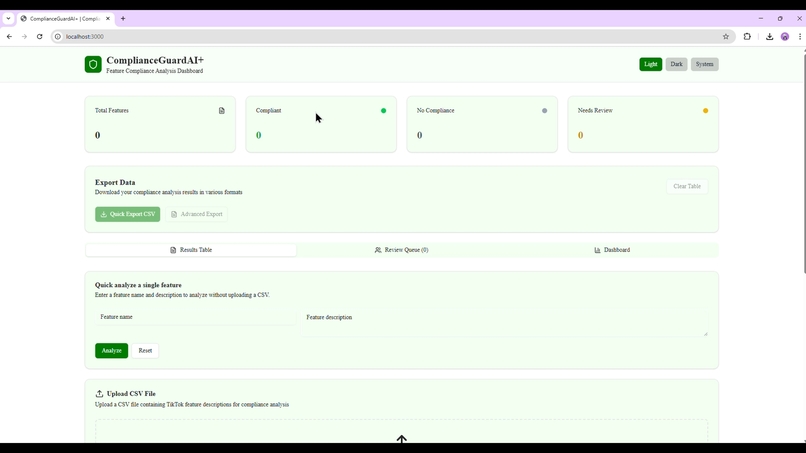The height and width of the screenshot is (453, 806).
Task: Switch to the Dashboard tab
Action: tap(612, 250)
